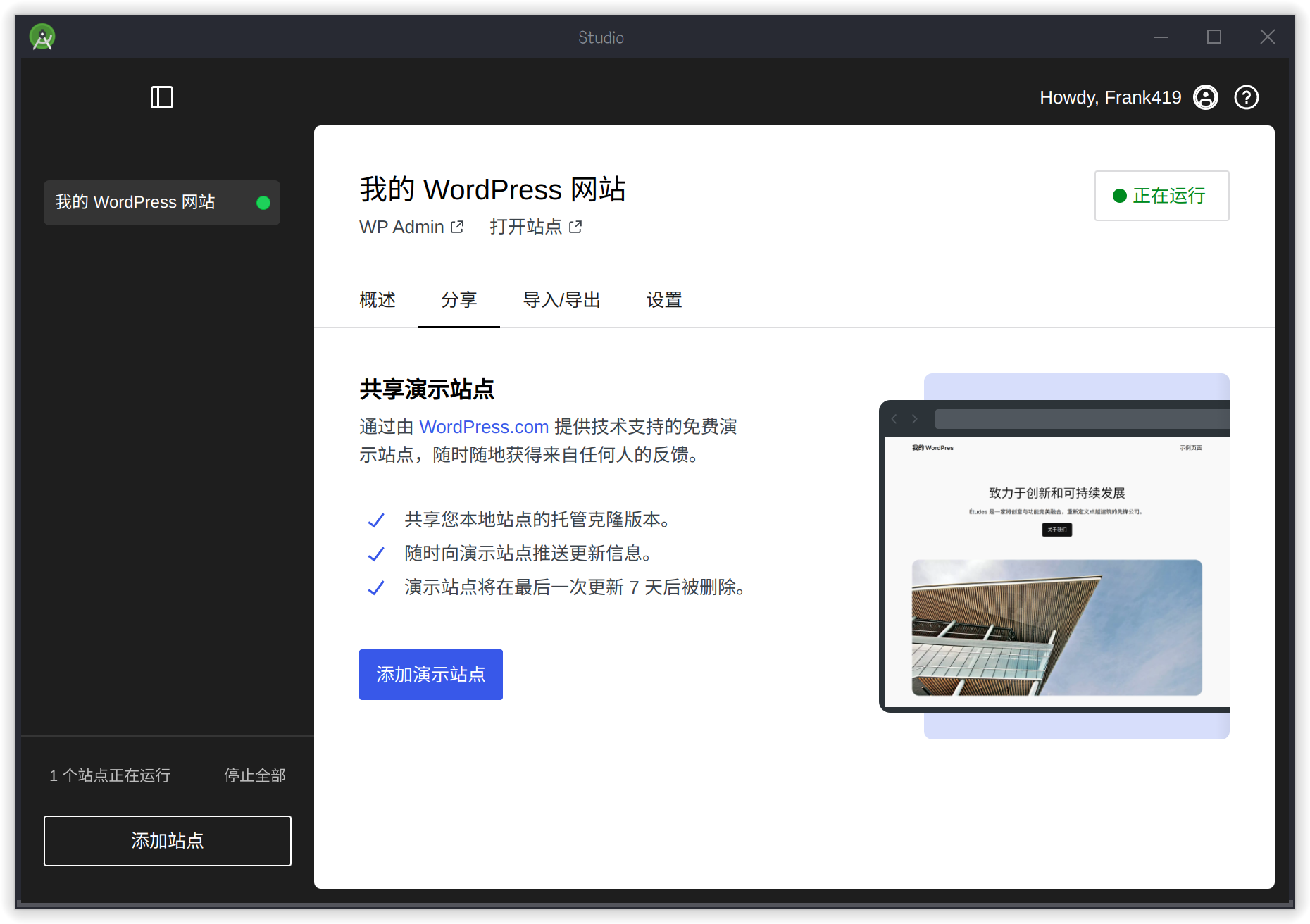Screen dimensions: 1310x924
Task: Open the 导入/导出 tab
Action: click(x=561, y=300)
